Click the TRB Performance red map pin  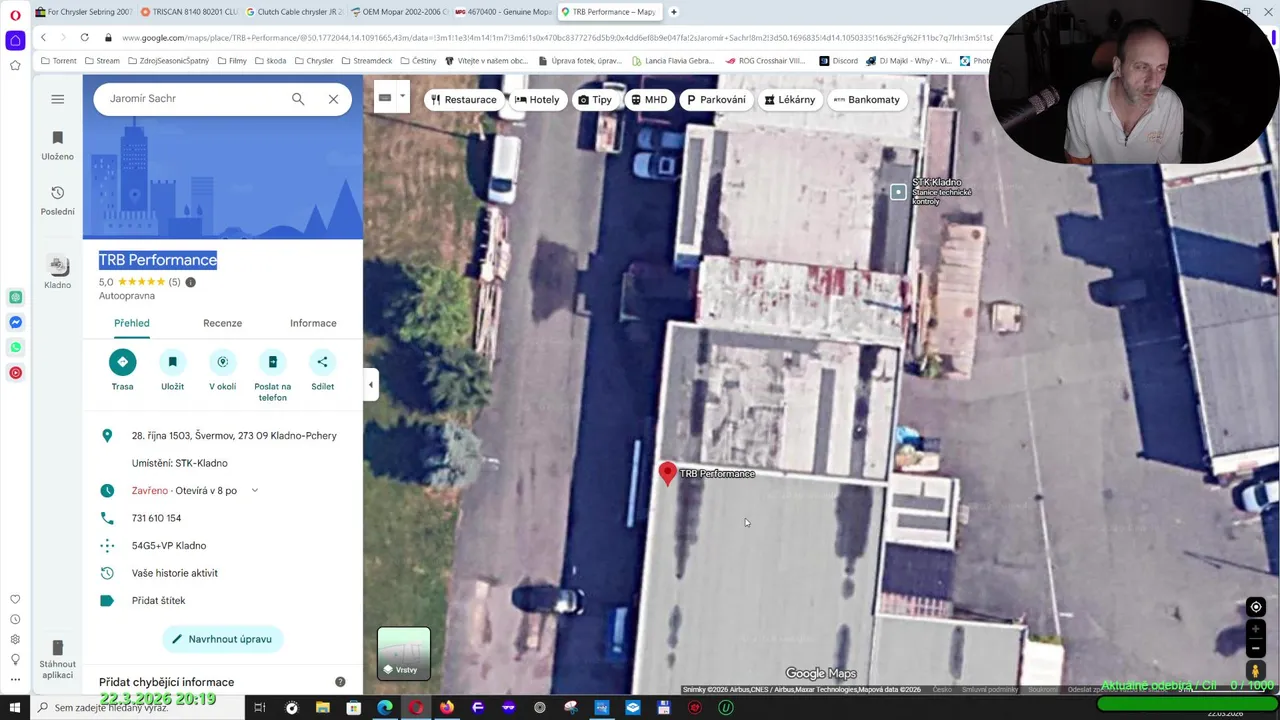click(x=668, y=474)
